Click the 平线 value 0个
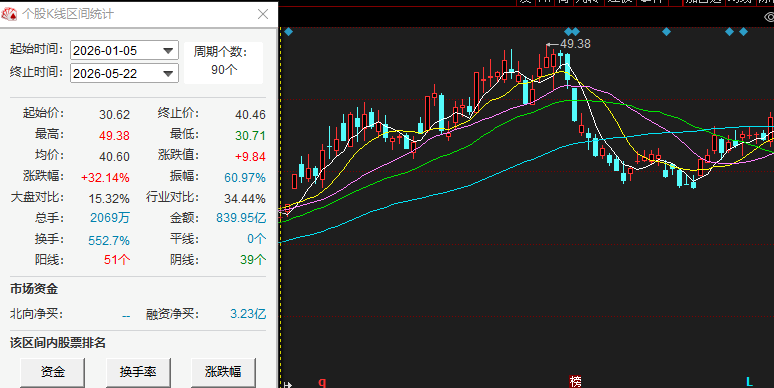 pyautogui.click(x=257, y=239)
